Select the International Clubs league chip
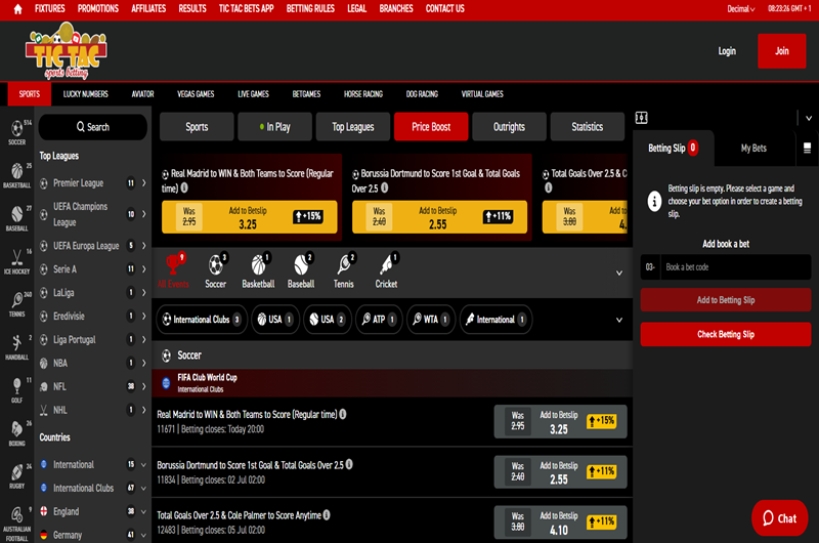The height and width of the screenshot is (543, 819). point(201,320)
